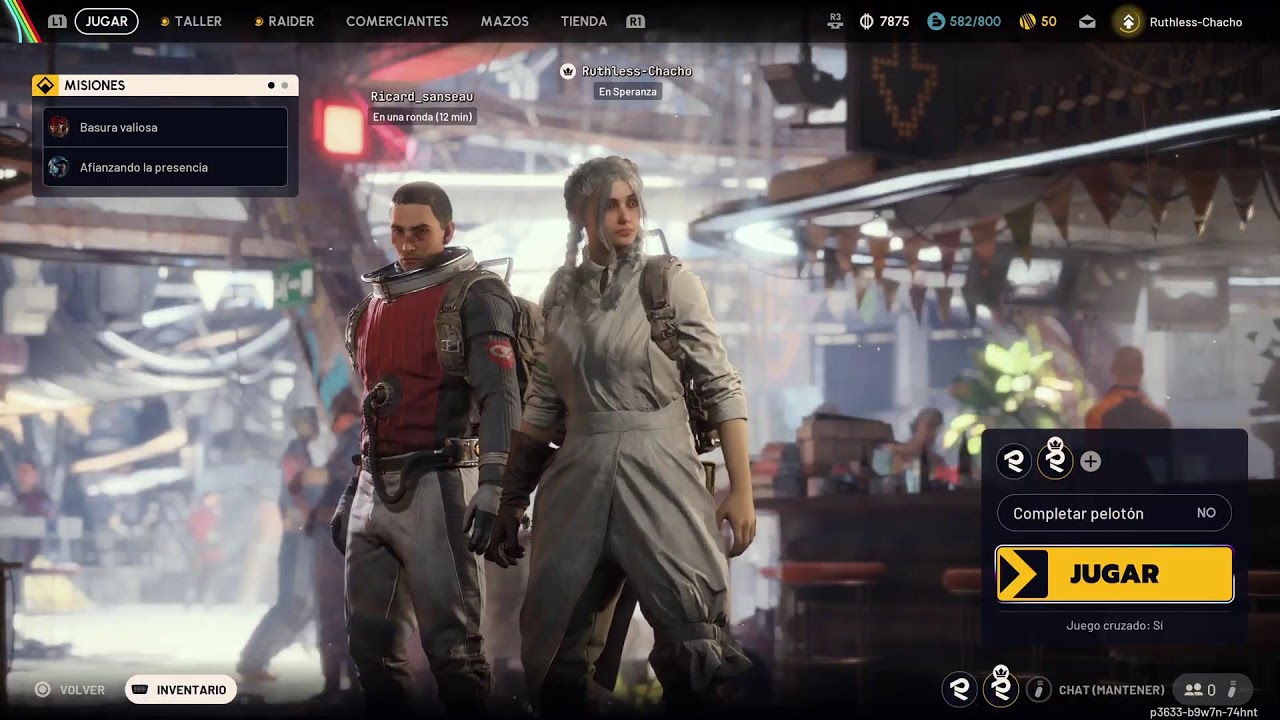This screenshot has width=1280, height=720.
Task: Click CHAT (MANTENER) label
Action: (1111, 690)
